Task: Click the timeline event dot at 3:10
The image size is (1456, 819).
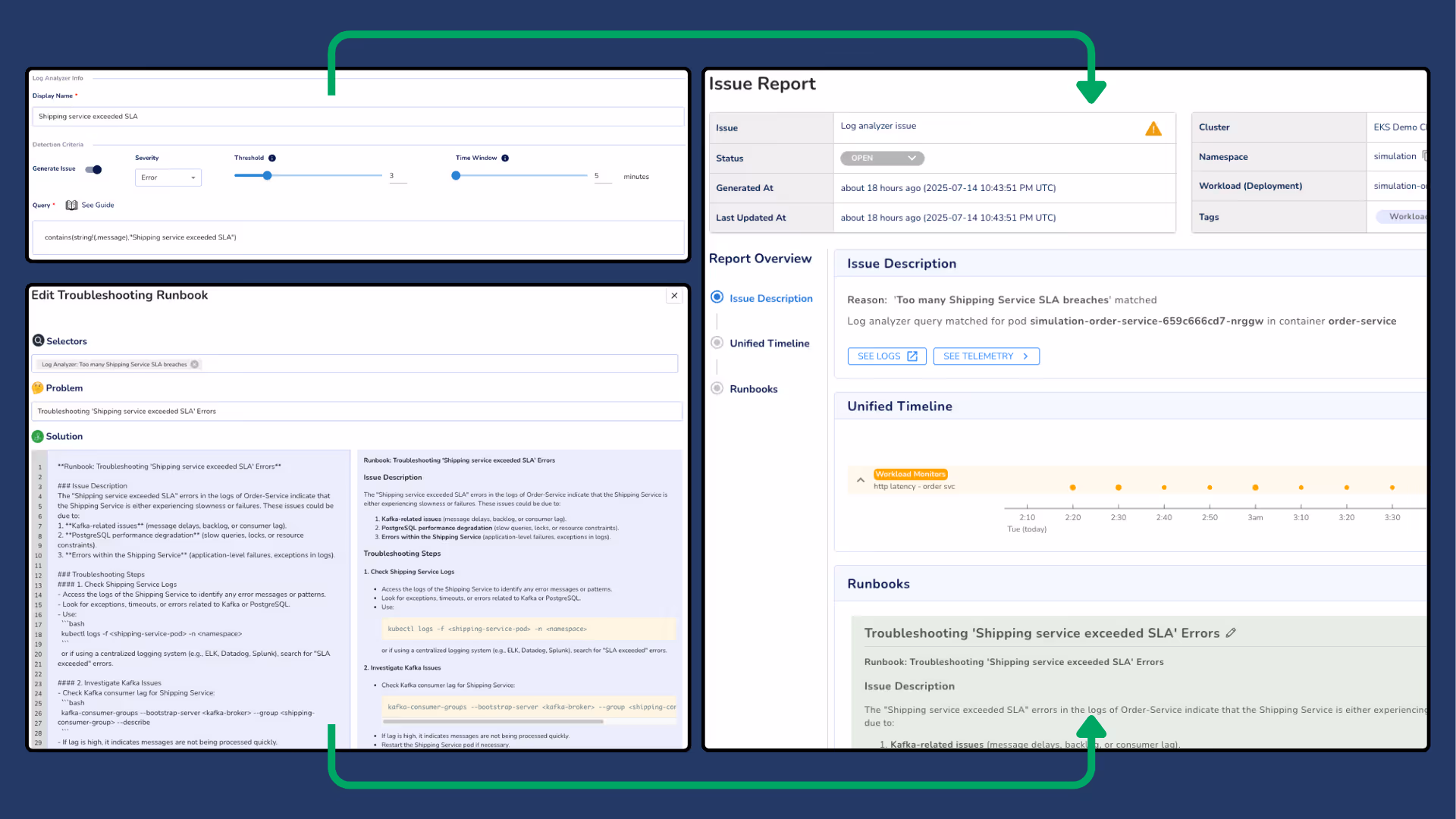Action: coord(1301,488)
